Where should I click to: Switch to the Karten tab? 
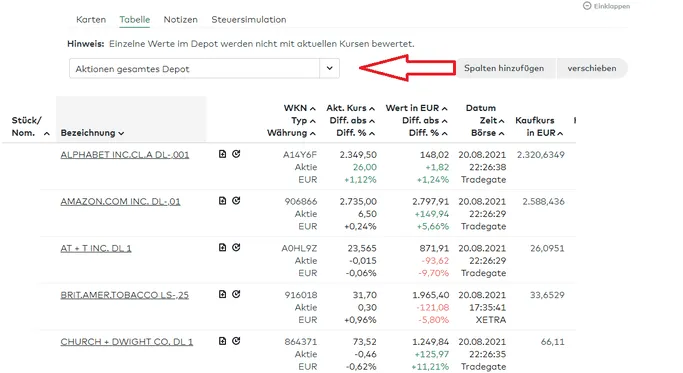click(91, 20)
